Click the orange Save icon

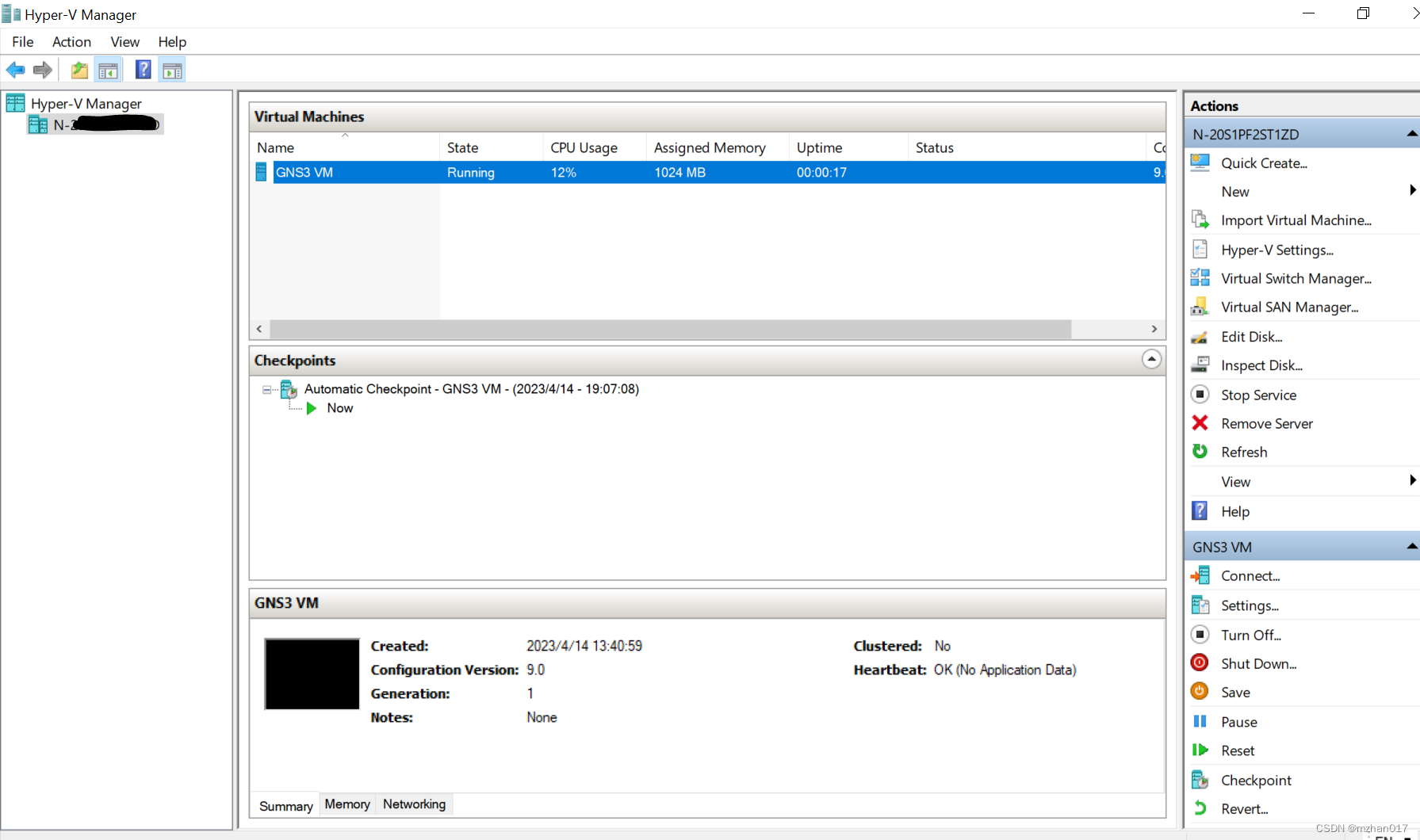[1200, 691]
